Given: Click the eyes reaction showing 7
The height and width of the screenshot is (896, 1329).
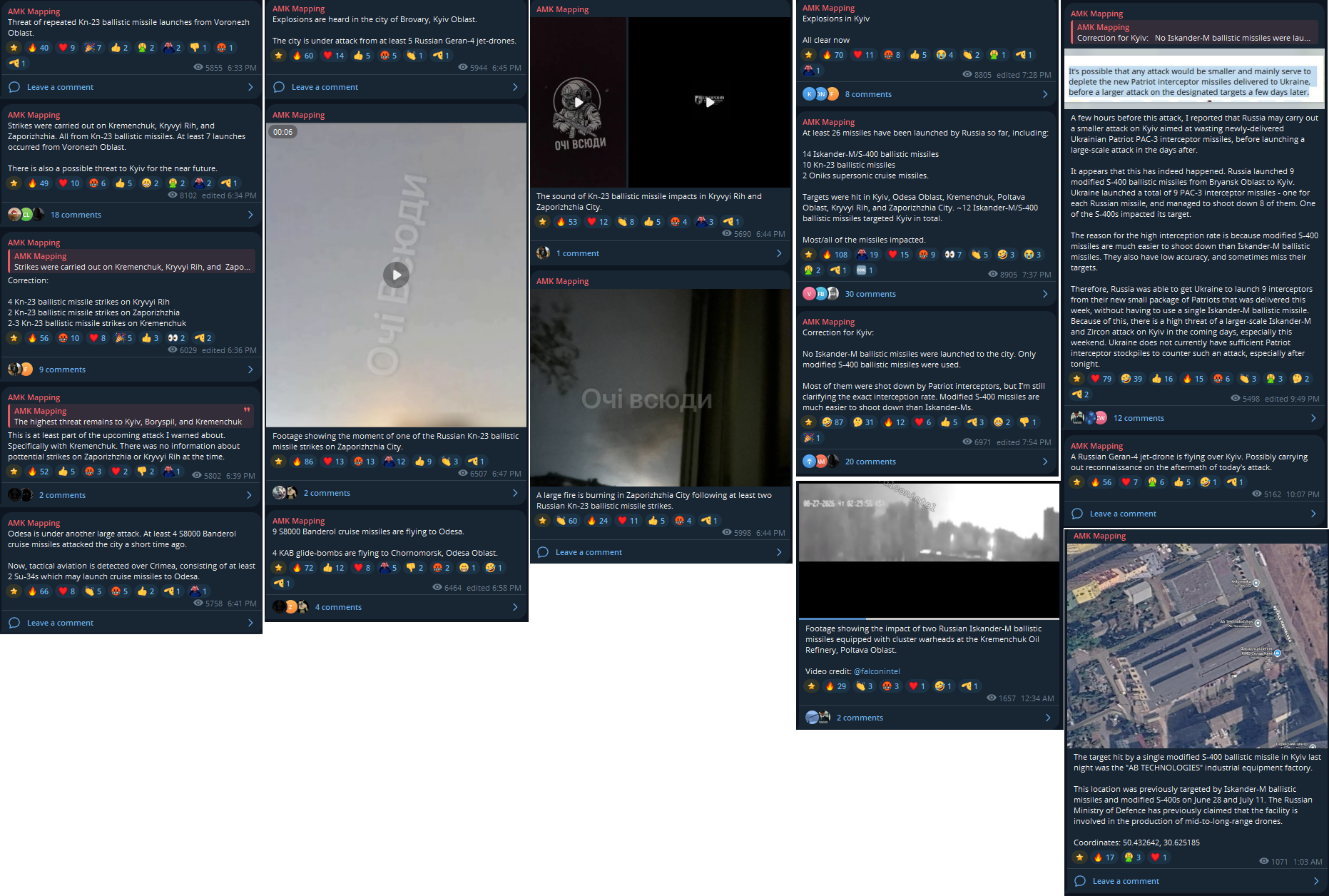Looking at the screenshot, I should pyautogui.click(x=953, y=255).
